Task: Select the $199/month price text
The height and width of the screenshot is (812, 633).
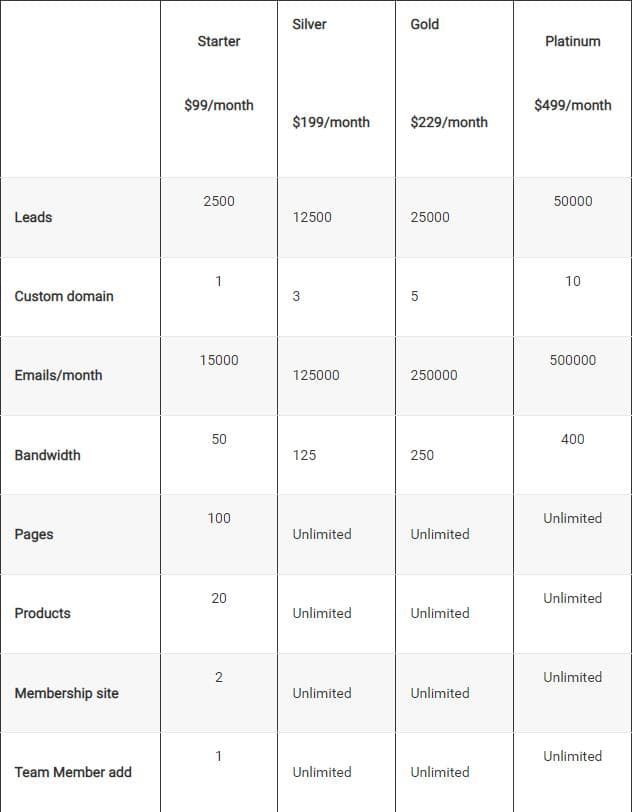Action: (330, 122)
